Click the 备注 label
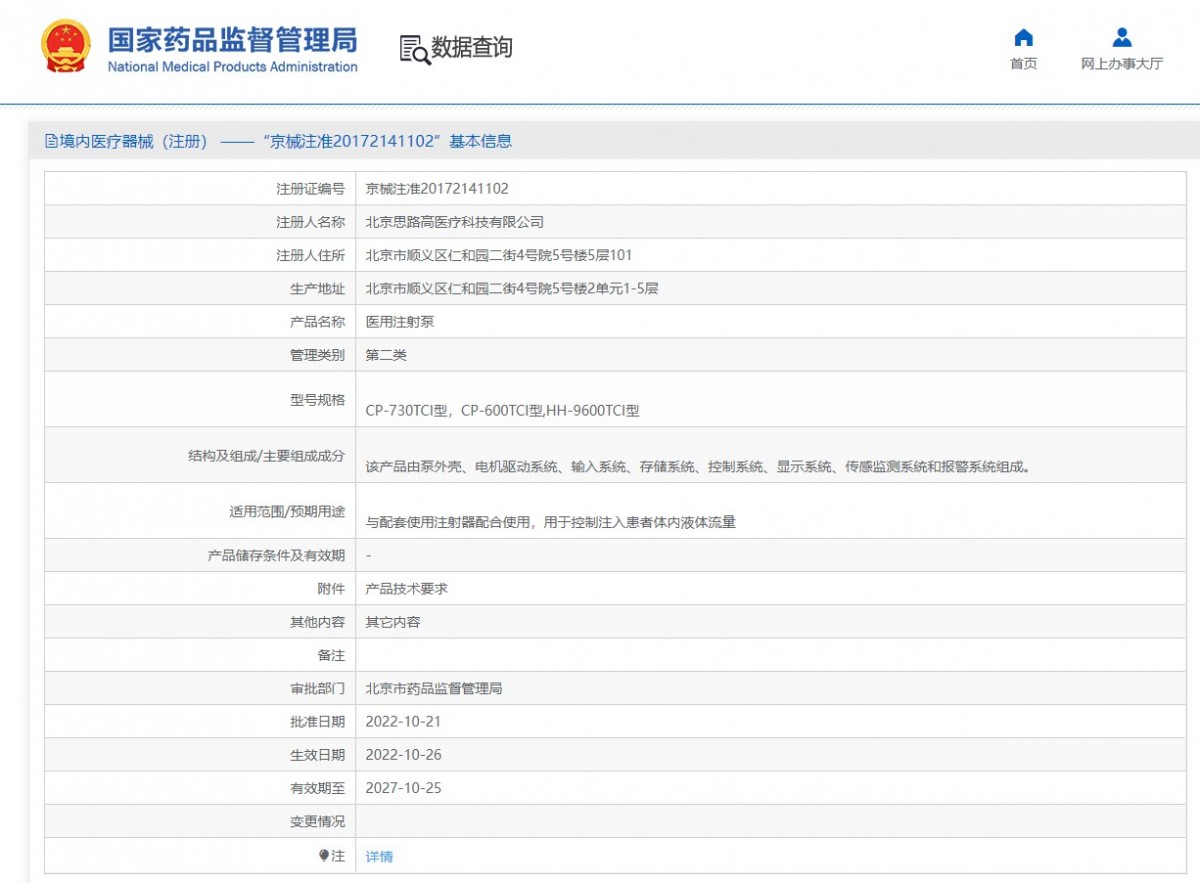Viewport: 1200px width, 883px height. tap(331, 655)
